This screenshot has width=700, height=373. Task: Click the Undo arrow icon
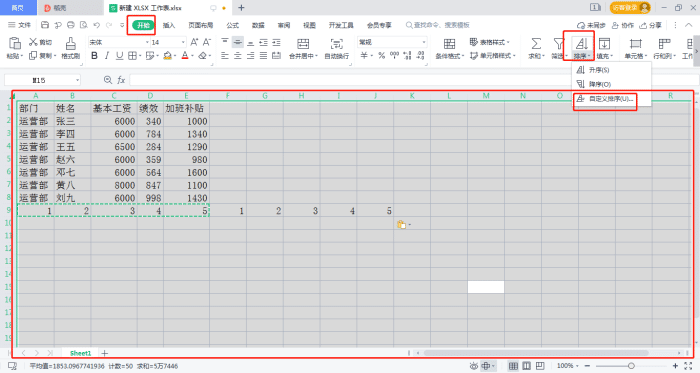point(96,25)
